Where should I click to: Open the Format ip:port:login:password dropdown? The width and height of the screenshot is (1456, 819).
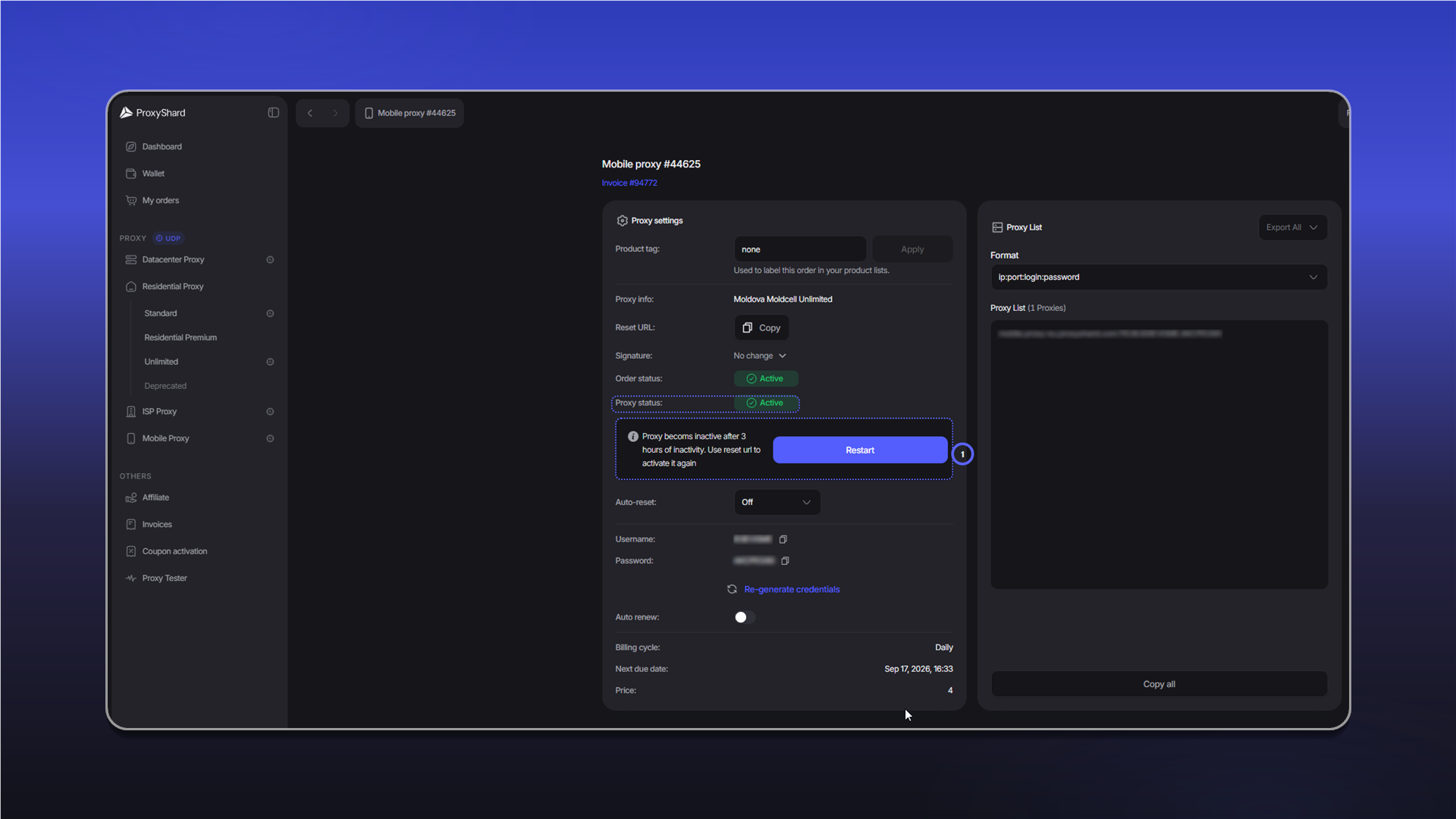[x=1159, y=277]
